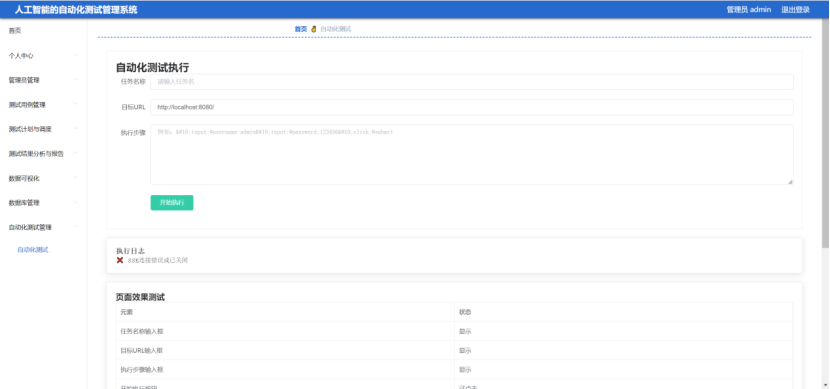Click the 任务名称 form label
This screenshot has width=830, height=389.
[x=133, y=82]
